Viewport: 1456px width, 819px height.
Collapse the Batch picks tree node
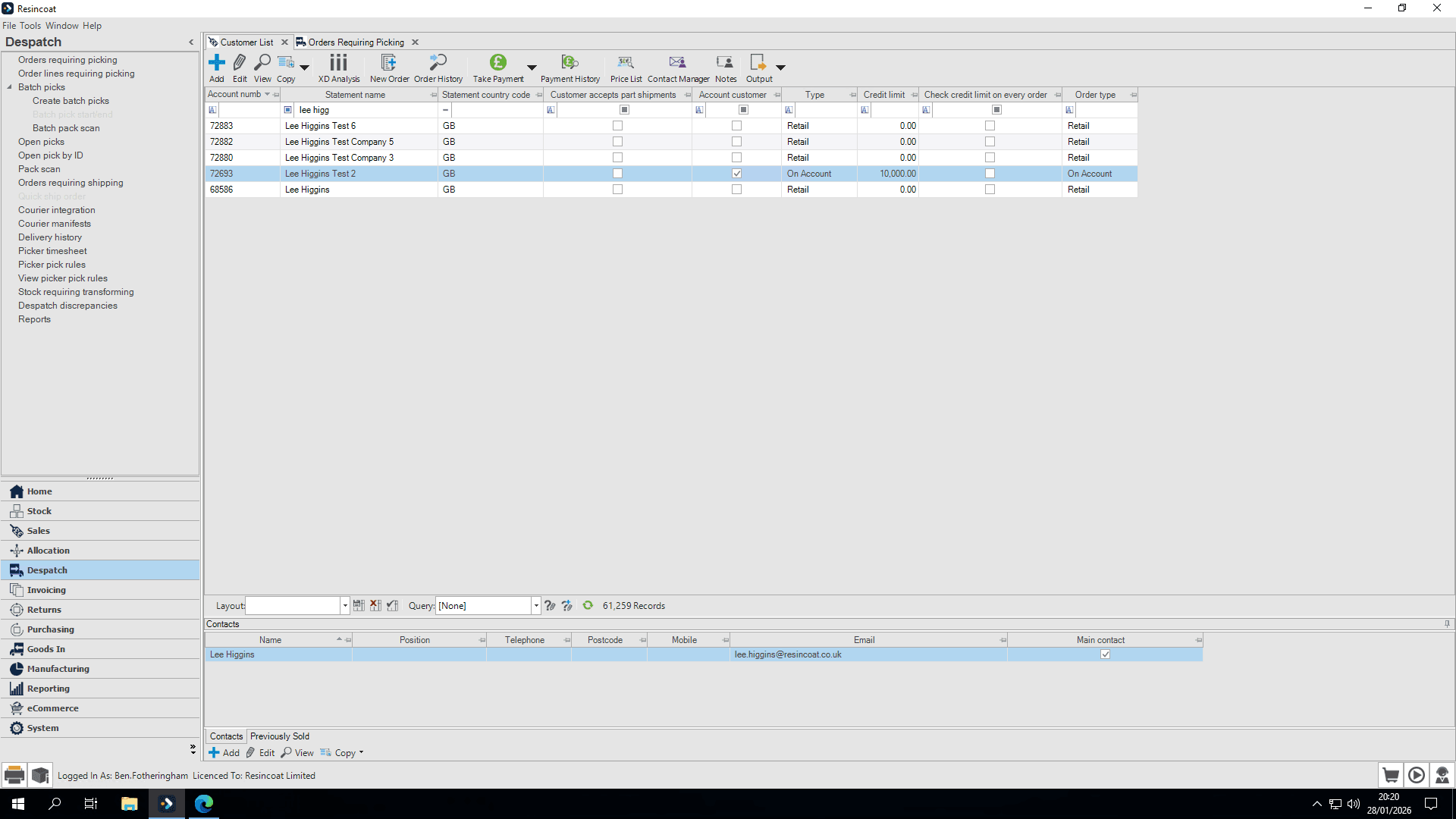(9, 87)
